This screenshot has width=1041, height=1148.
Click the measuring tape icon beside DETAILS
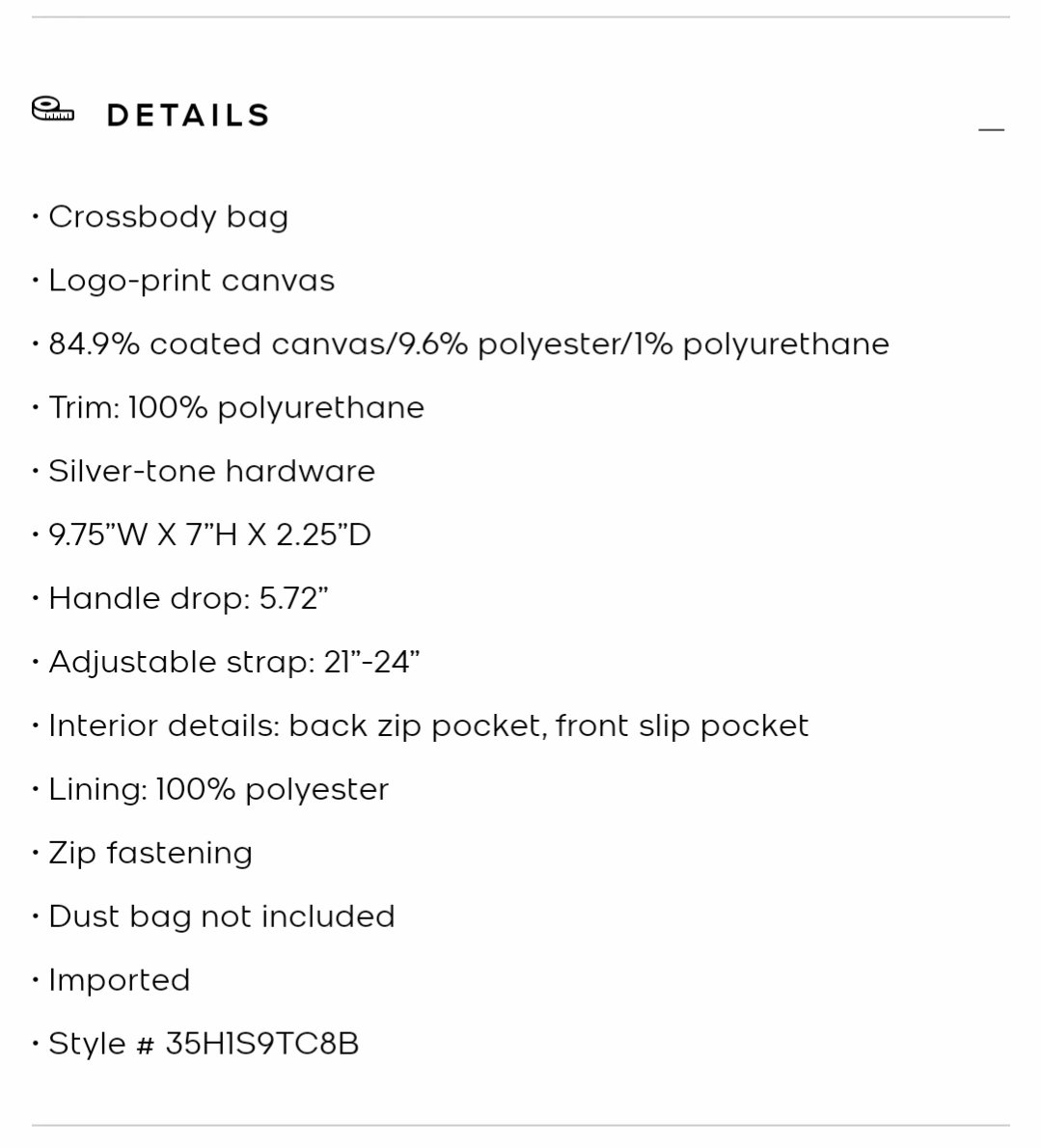click(53, 109)
